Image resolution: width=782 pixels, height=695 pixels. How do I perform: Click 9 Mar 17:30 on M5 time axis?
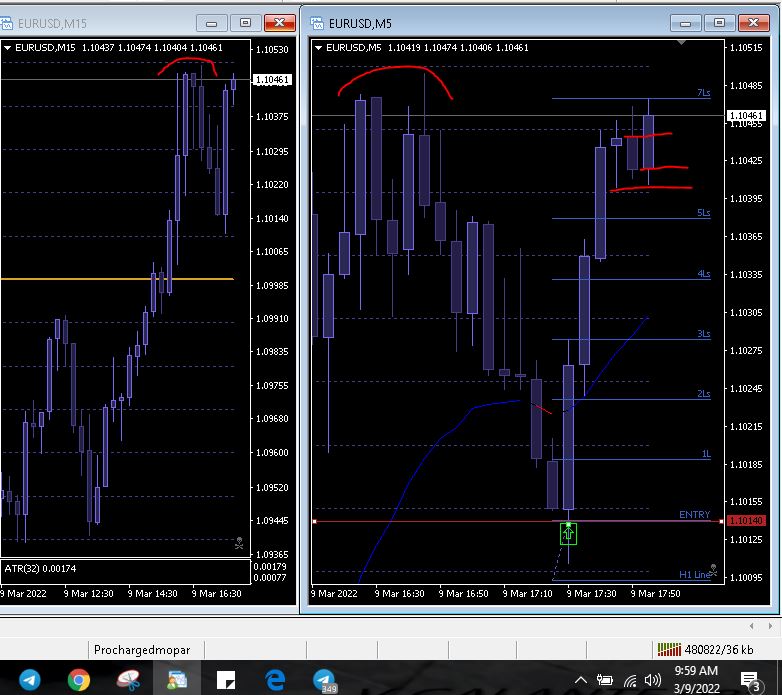pos(591,594)
